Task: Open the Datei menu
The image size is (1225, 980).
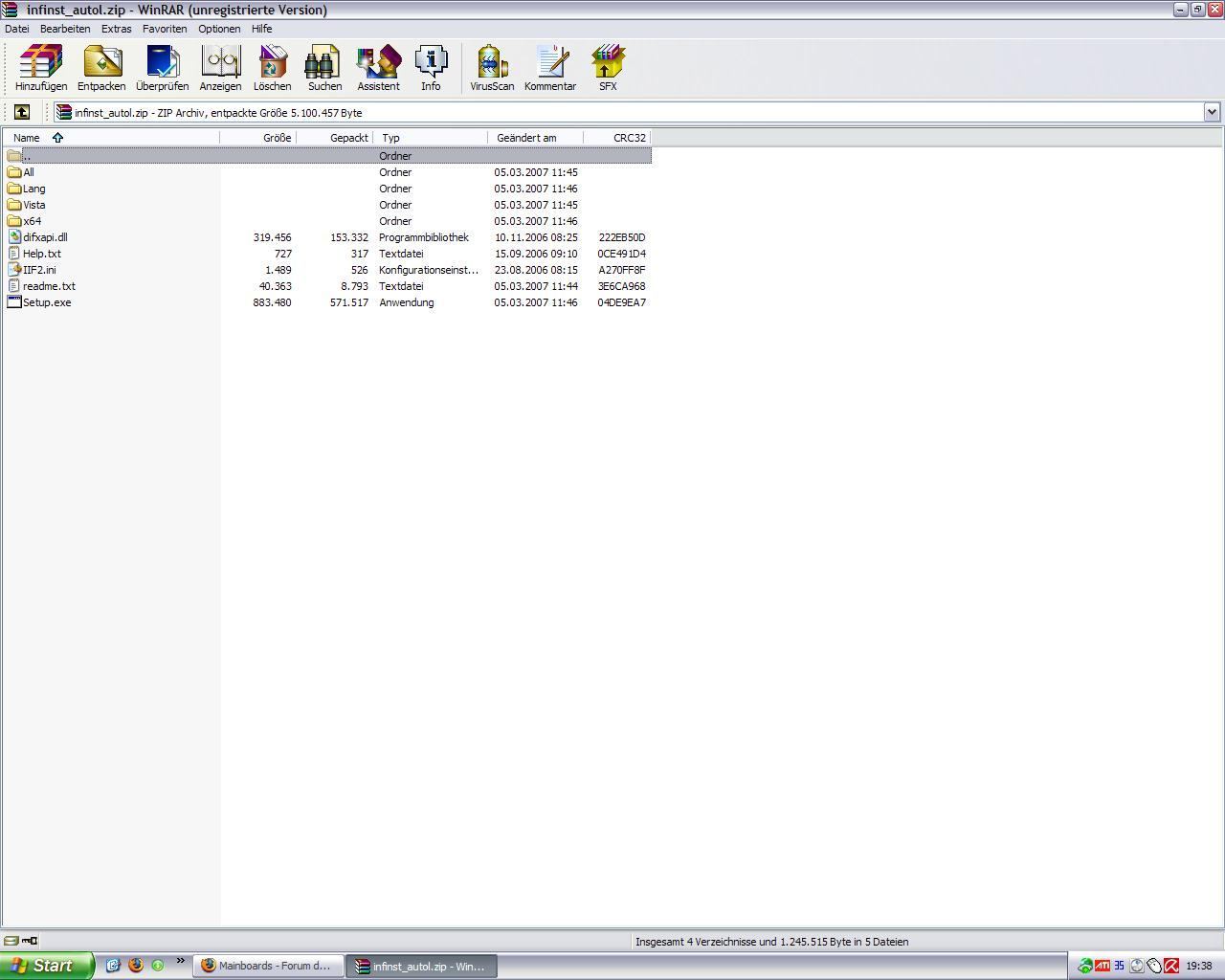Action: pyautogui.click(x=17, y=29)
